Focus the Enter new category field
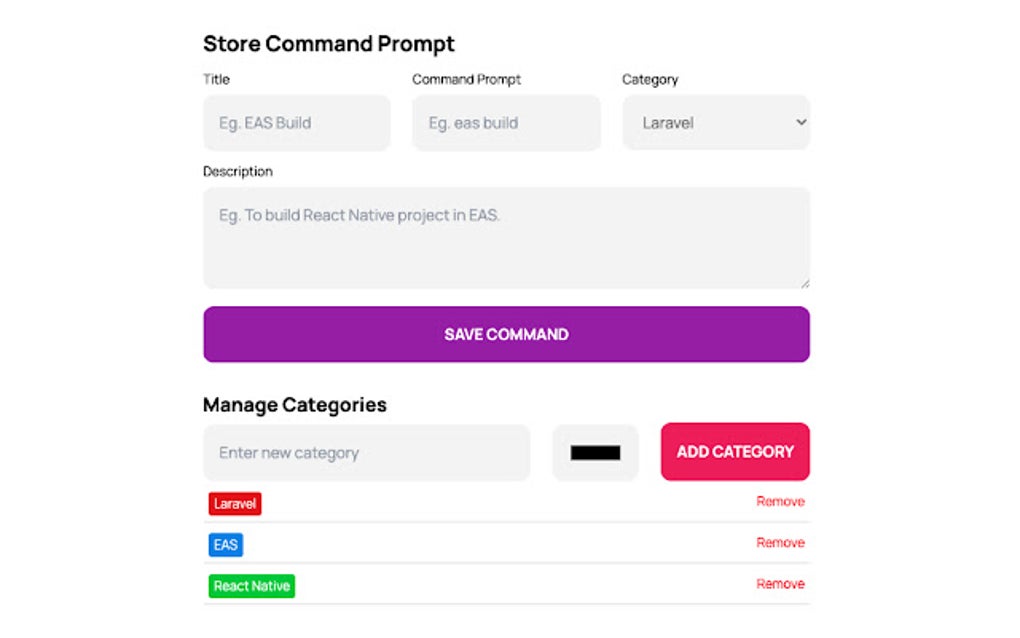Screen dimensions: 1020x638 pyautogui.click(x=366, y=453)
